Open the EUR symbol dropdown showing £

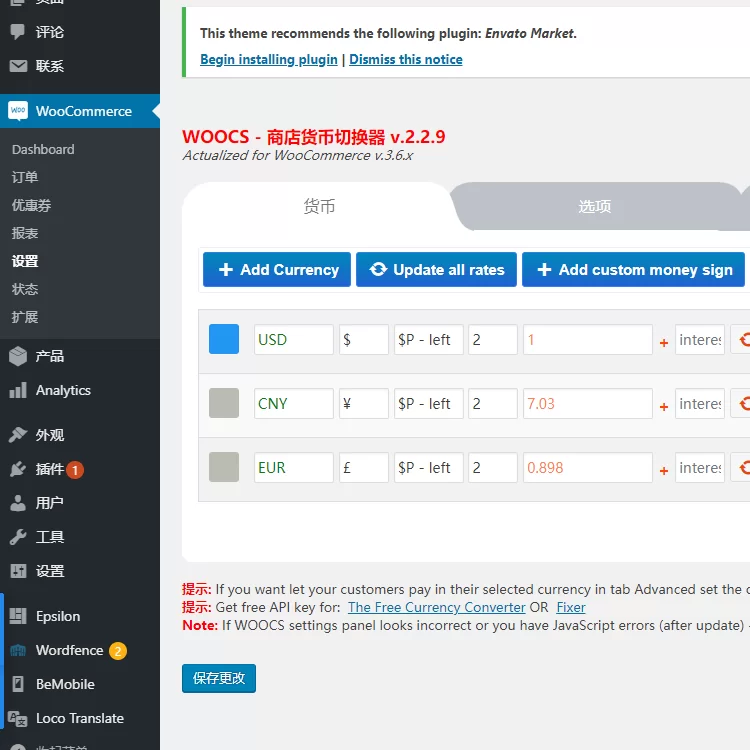click(364, 467)
